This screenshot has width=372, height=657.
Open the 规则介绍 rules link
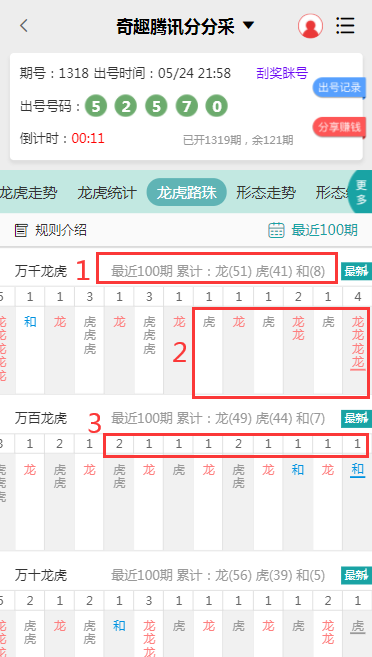(61, 230)
